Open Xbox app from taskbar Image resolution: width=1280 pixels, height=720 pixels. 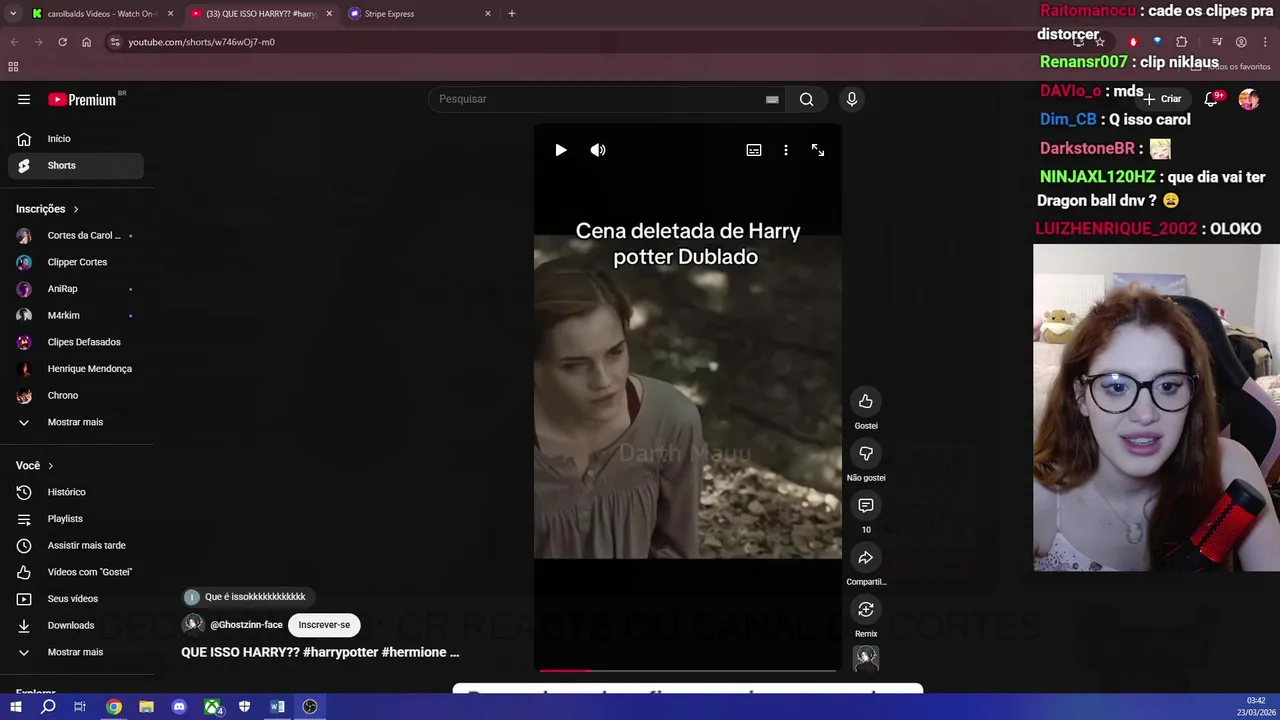(213, 707)
